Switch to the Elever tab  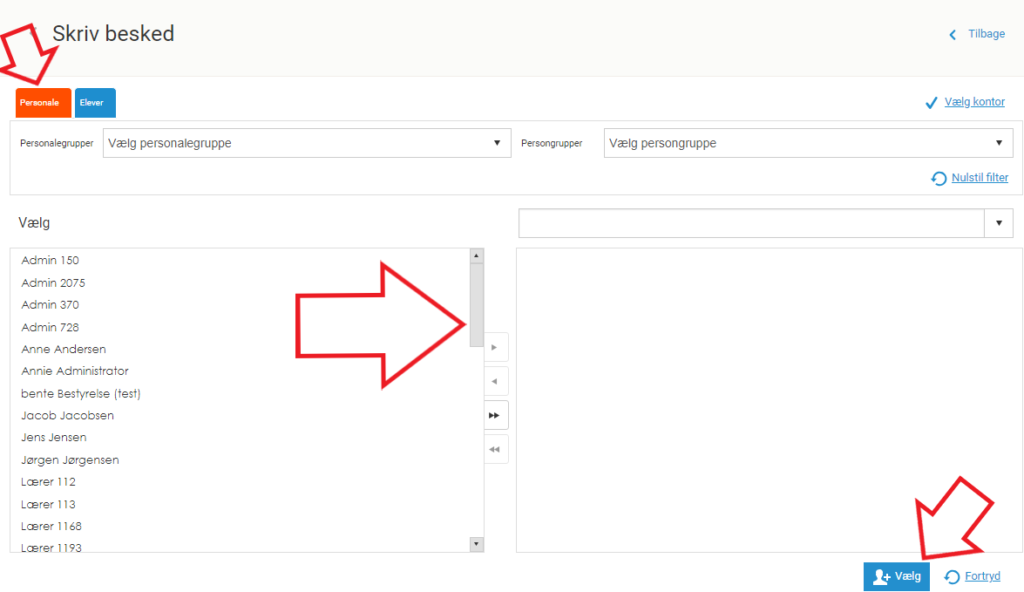tap(95, 103)
